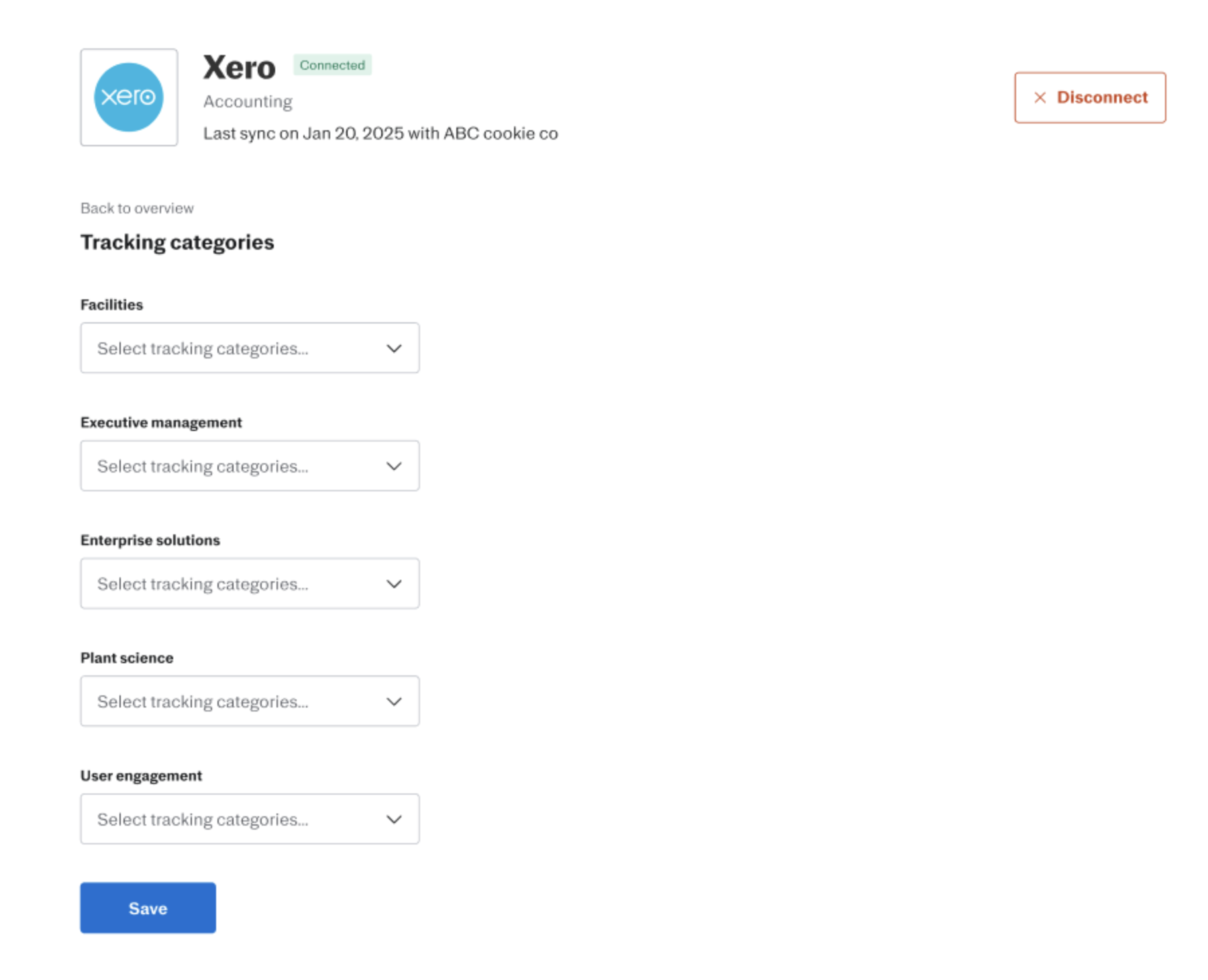This screenshot has width=1208, height=980.
Task: Click the Plant science field label
Action: (x=127, y=658)
